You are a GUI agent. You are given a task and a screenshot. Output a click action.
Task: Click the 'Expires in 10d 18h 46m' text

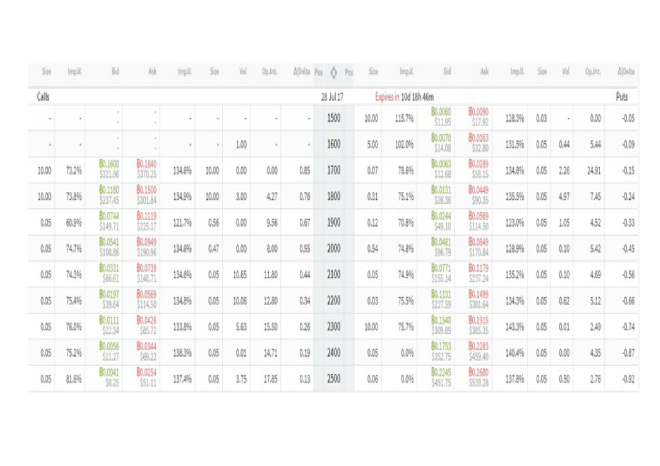[x=410, y=97]
